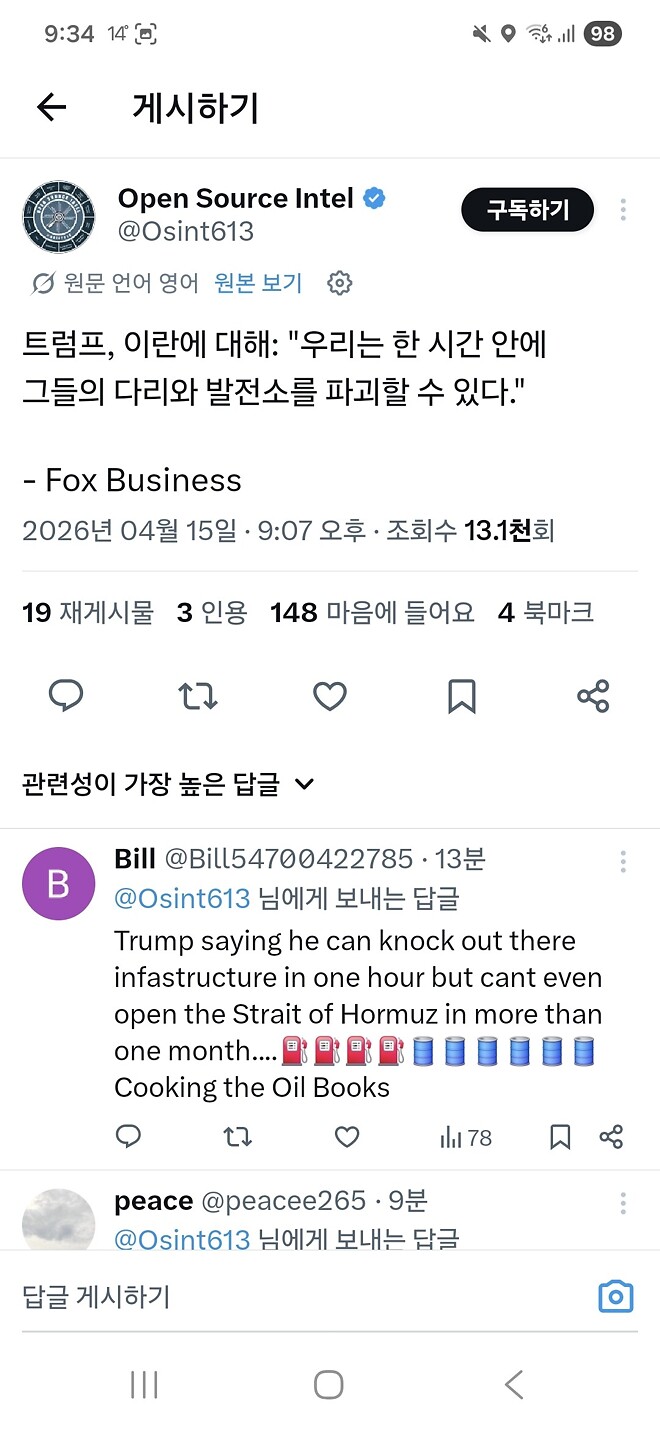Open the three-dot menu on peace's reply

click(623, 1204)
